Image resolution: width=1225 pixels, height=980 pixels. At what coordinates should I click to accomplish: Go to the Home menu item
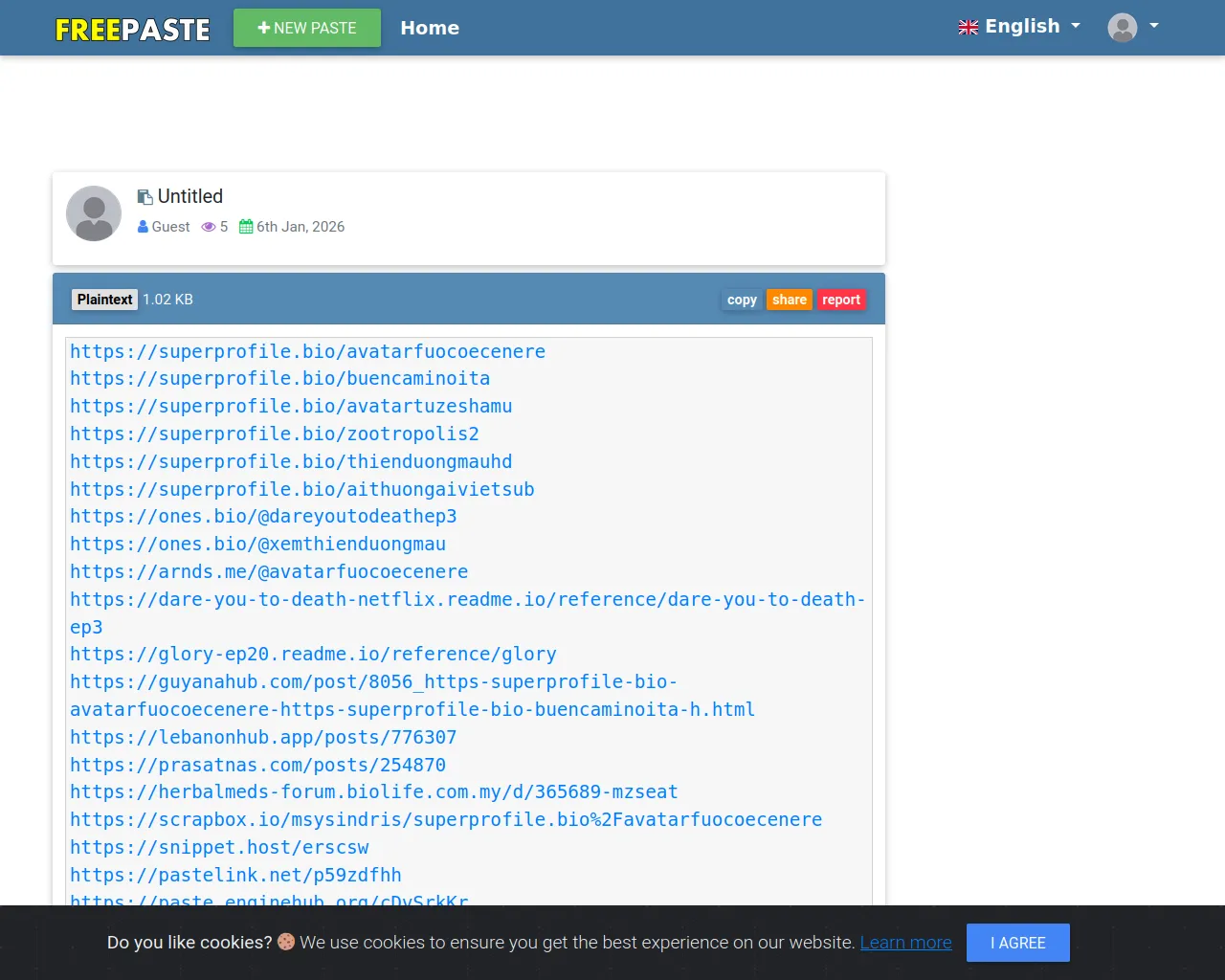[x=430, y=28]
